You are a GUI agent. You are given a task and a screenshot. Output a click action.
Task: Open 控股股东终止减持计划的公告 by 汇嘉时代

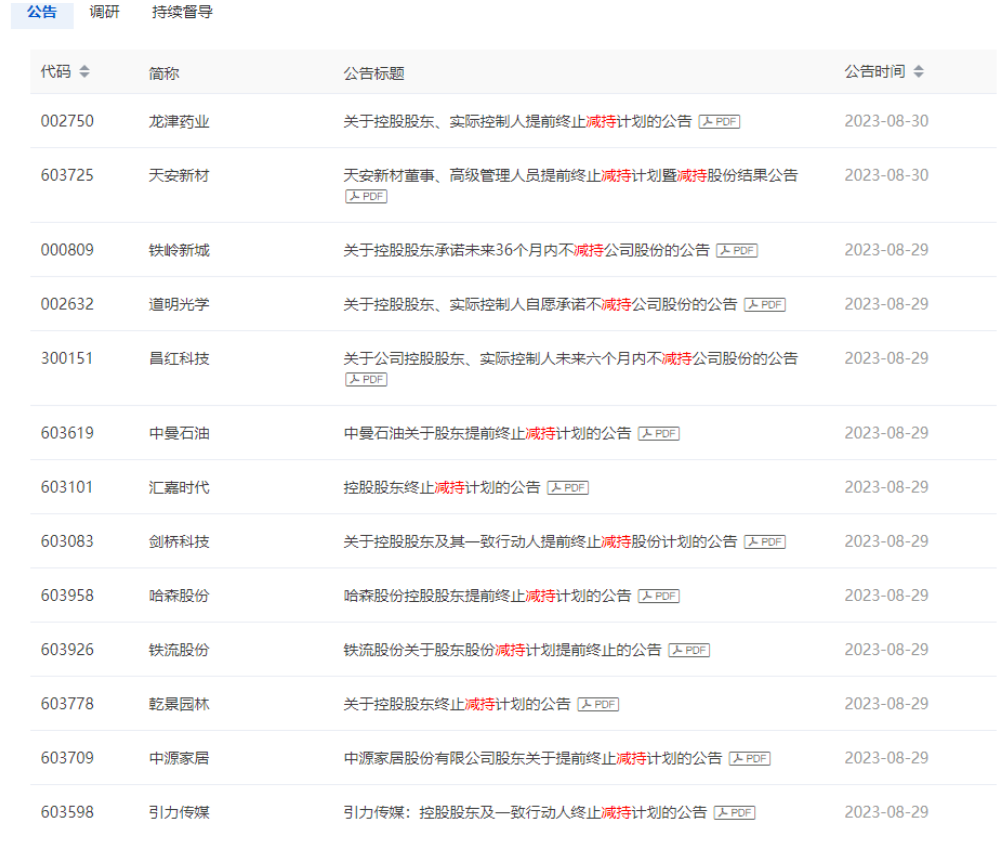(442, 488)
